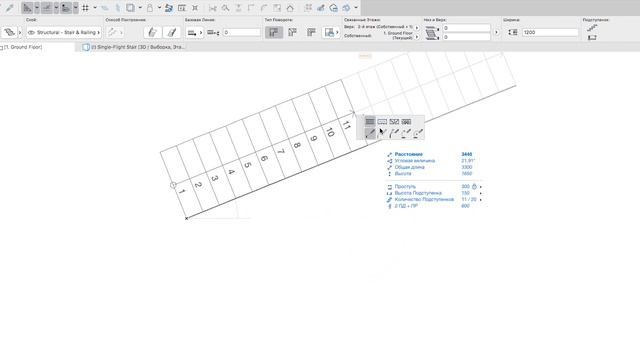Image resolution: width=640 pixels, height=360 pixels.
Task: Select the second pet palette top row icon
Action: pyautogui.click(x=382, y=122)
